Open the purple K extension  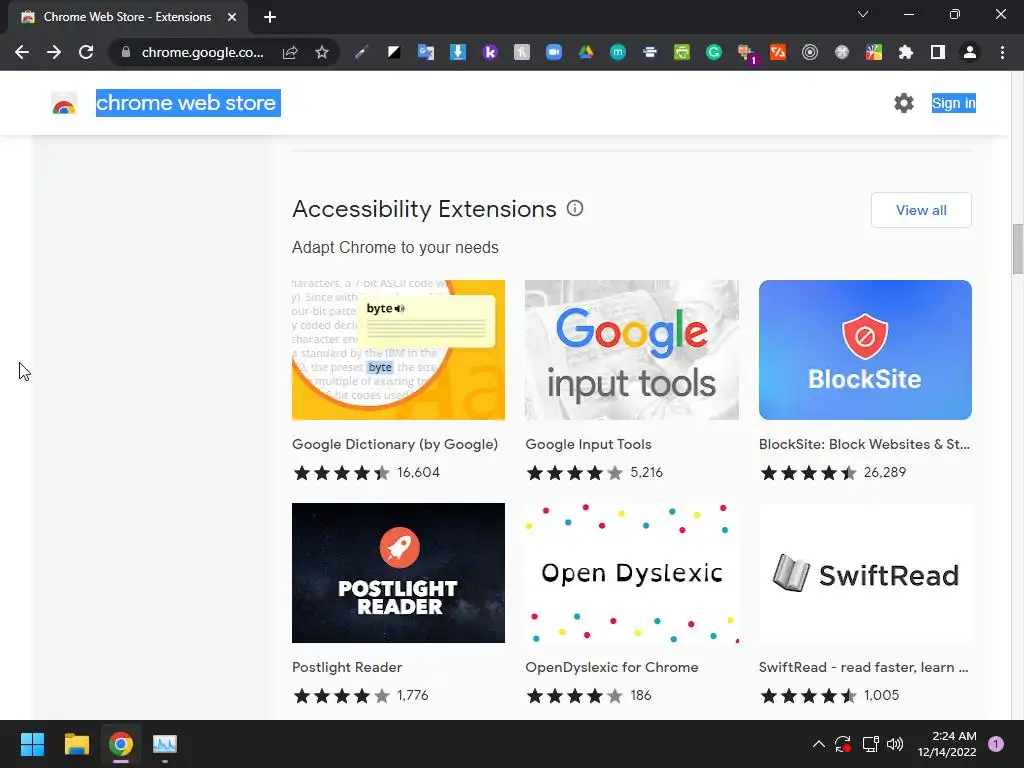click(490, 52)
